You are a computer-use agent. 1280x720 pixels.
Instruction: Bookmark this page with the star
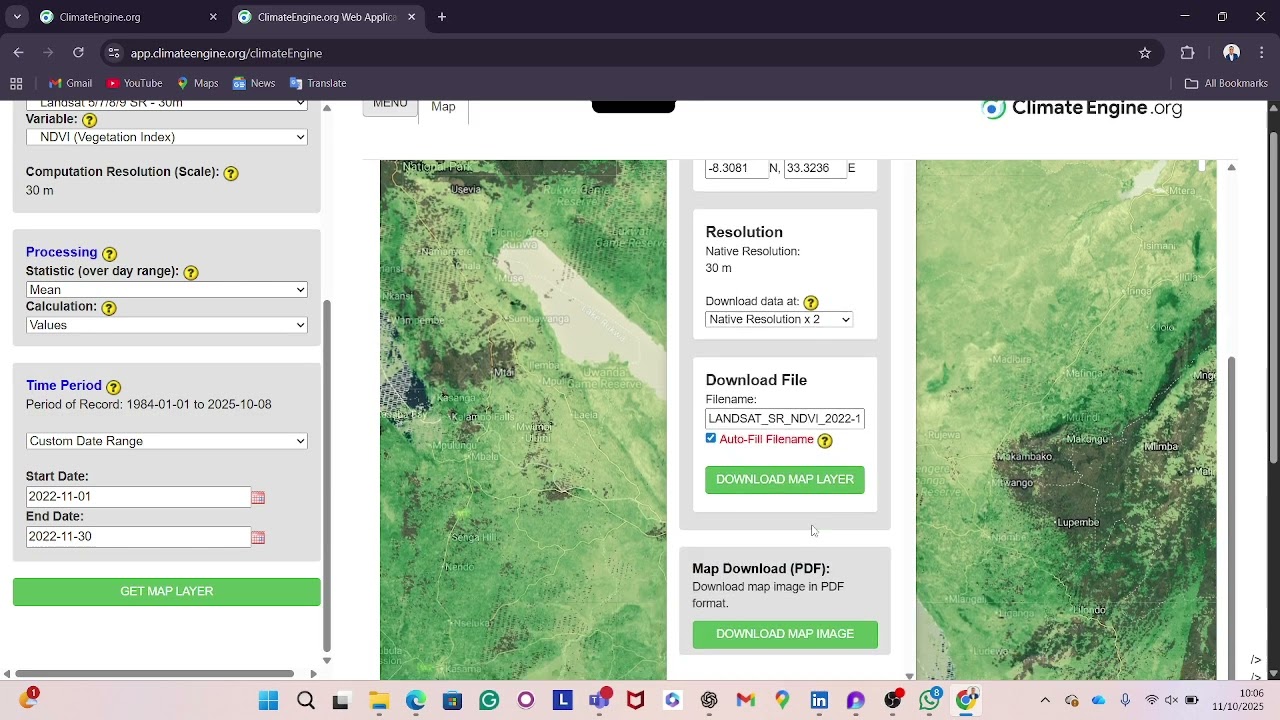(1145, 53)
